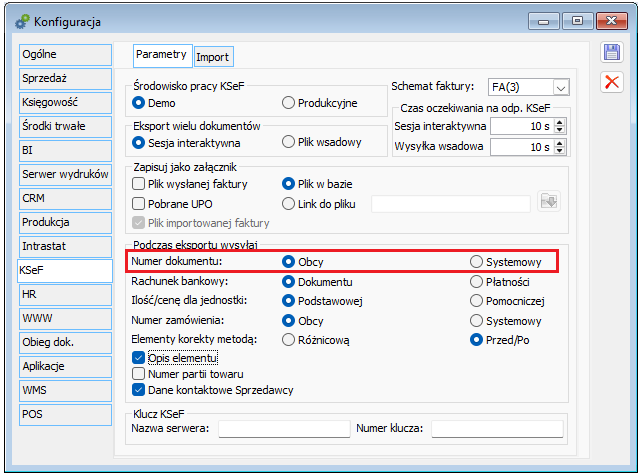This screenshot has height=476, width=642.
Task: Choose Systemowy for Numer dokumentu
Action: 477,262
